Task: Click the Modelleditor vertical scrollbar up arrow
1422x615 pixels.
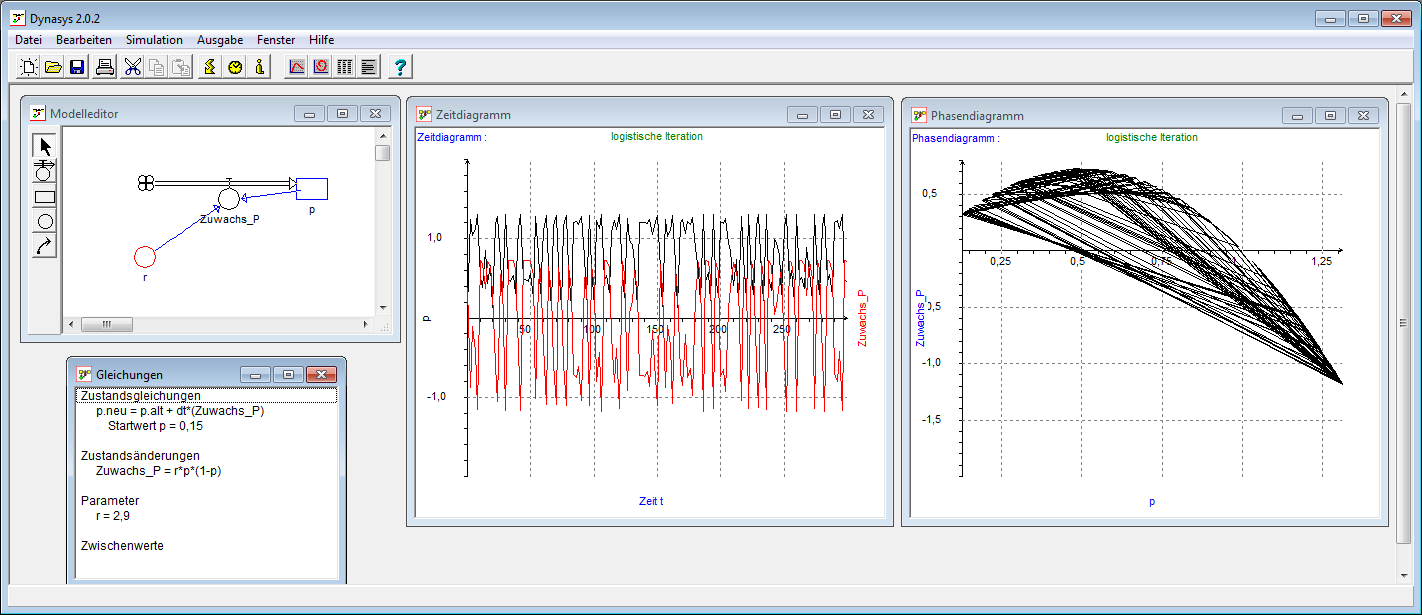Action: tap(382, 135)
